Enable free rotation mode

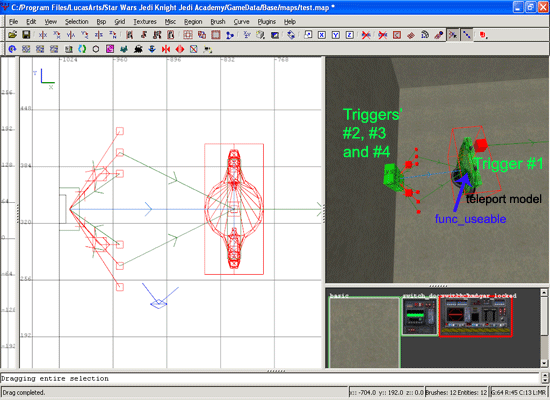click(291, 35)
